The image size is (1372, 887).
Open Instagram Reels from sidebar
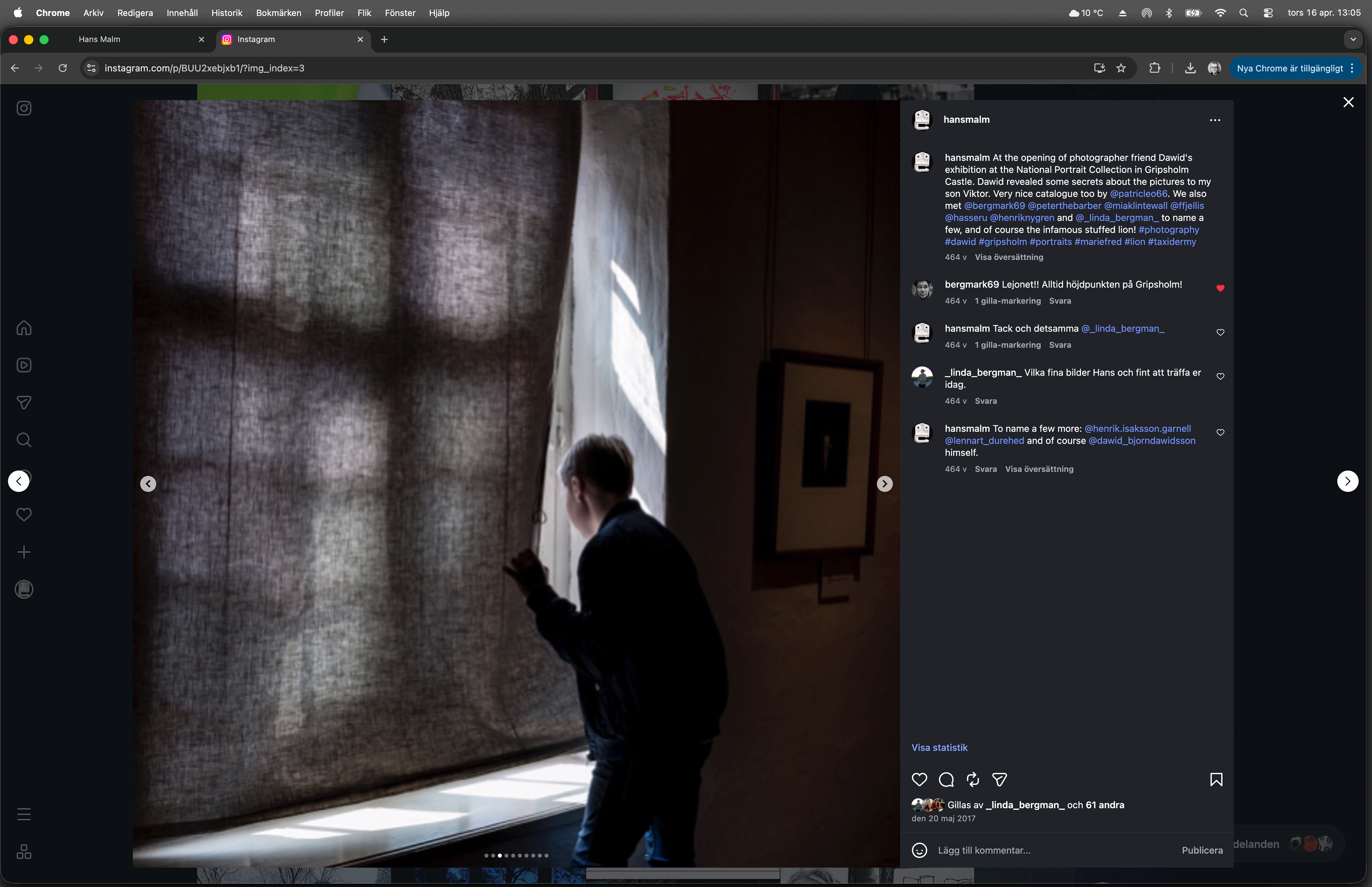pos(24,365)
